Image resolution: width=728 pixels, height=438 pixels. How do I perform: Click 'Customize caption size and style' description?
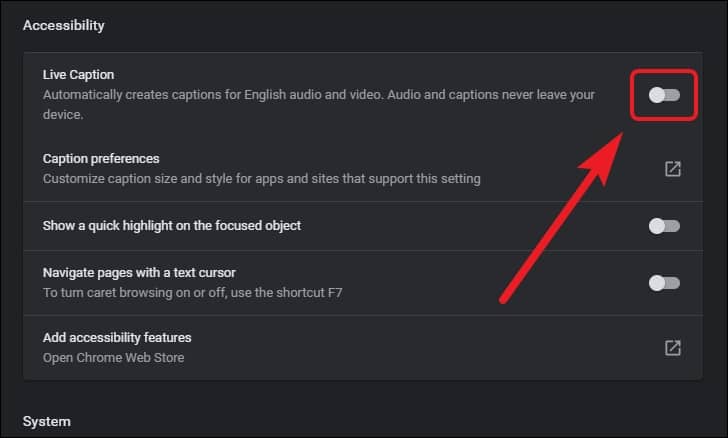[x=261, y=179]
